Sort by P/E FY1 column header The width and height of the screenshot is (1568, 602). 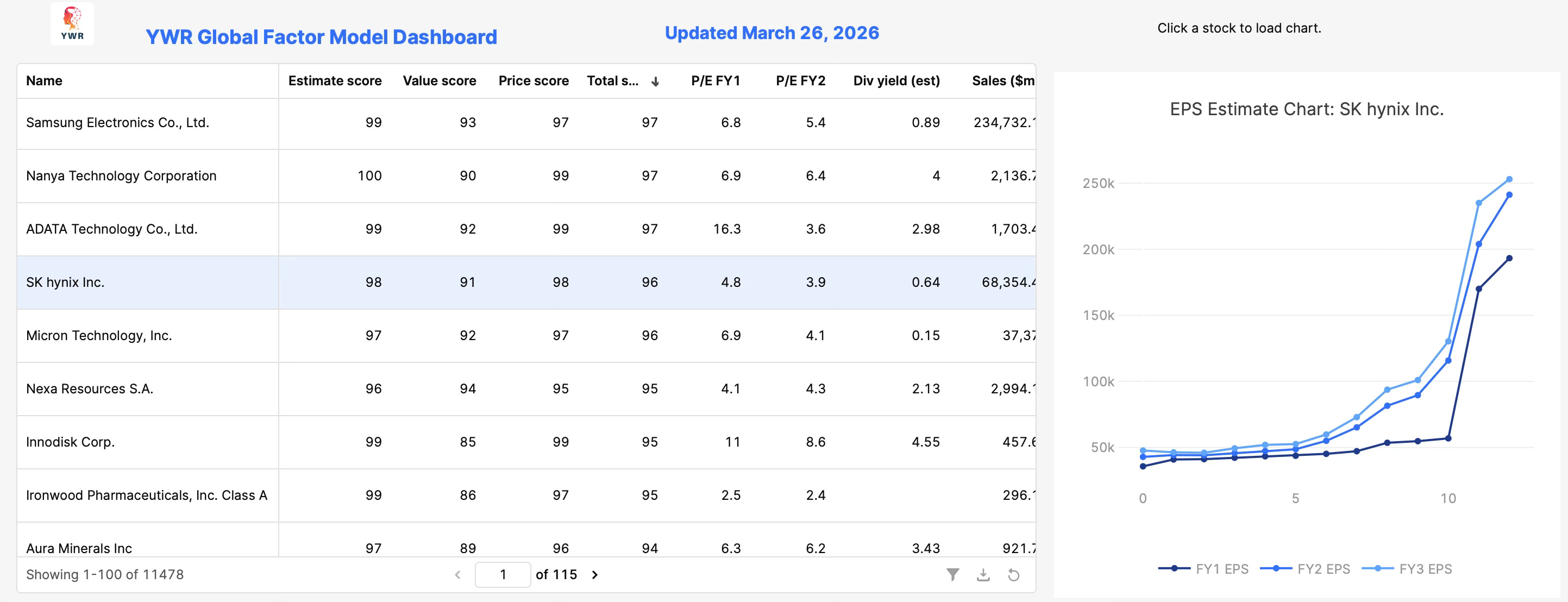click(715, 81)
